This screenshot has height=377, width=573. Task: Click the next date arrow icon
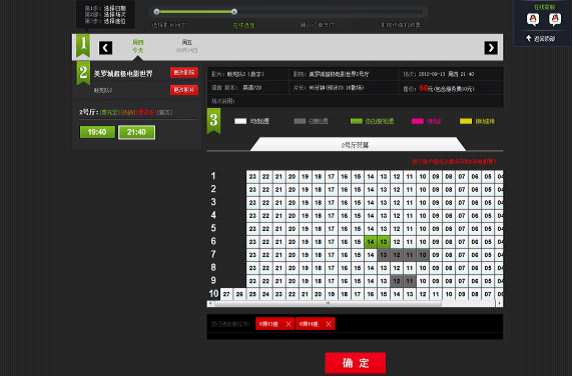pyautogui.click(x=491, y=48)
